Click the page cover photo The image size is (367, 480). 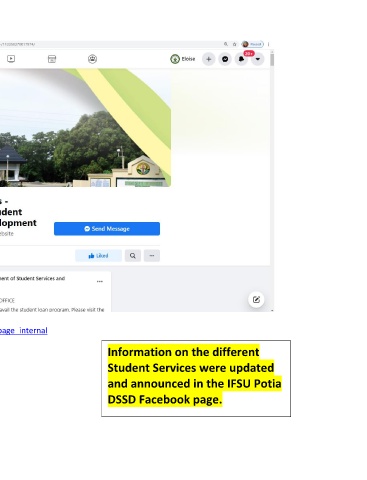[85, 128]
